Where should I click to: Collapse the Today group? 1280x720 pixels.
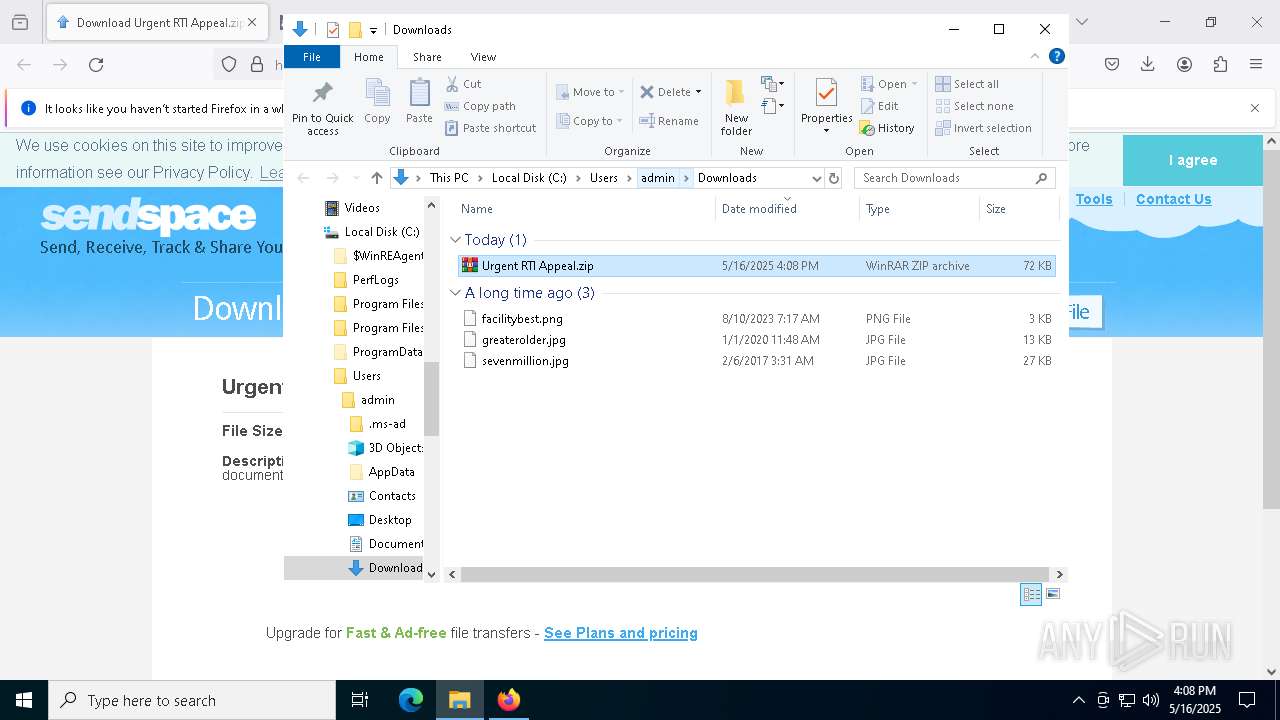(456, 240)
